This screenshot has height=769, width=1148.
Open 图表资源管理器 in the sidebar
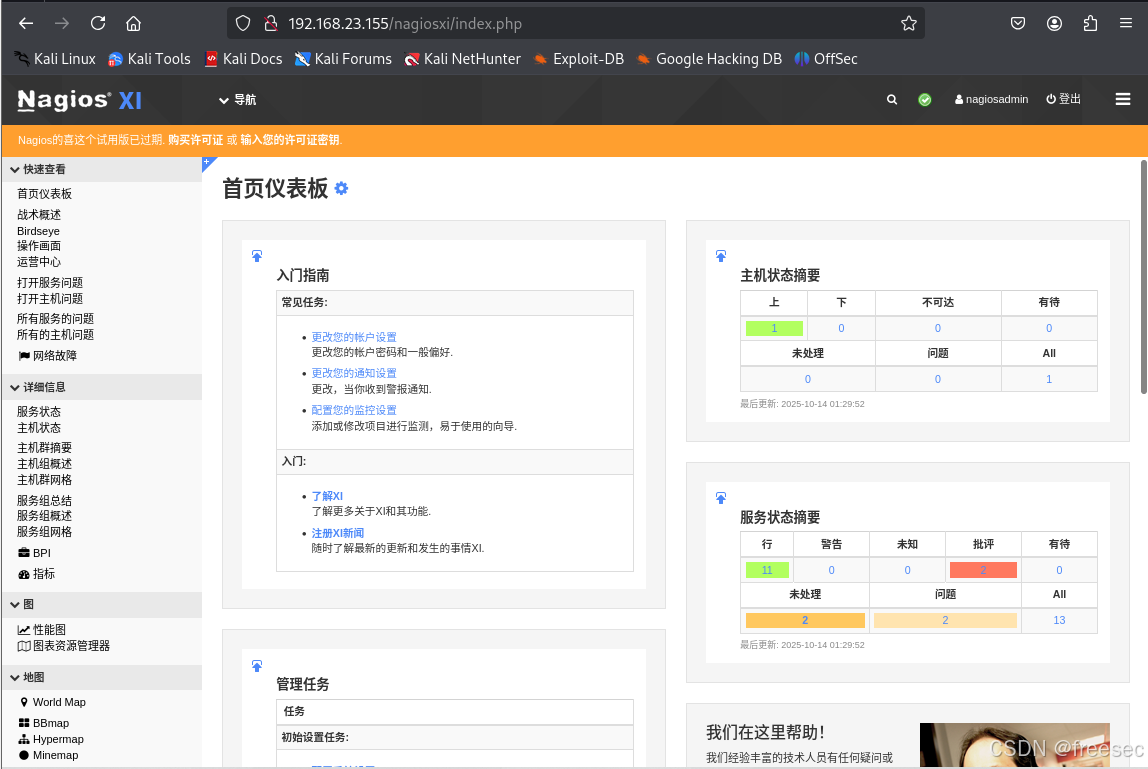pos(64,646)
